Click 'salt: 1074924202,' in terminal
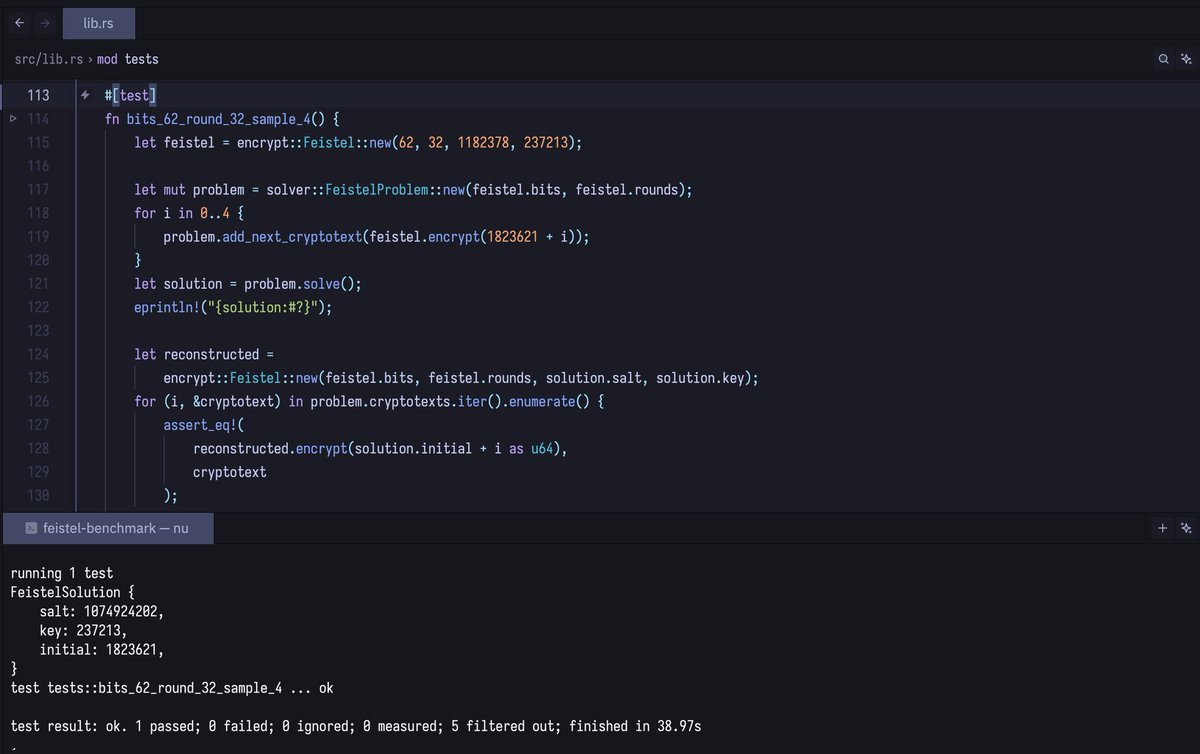Viewport: 1200px width, 754px height. point(102,611)
